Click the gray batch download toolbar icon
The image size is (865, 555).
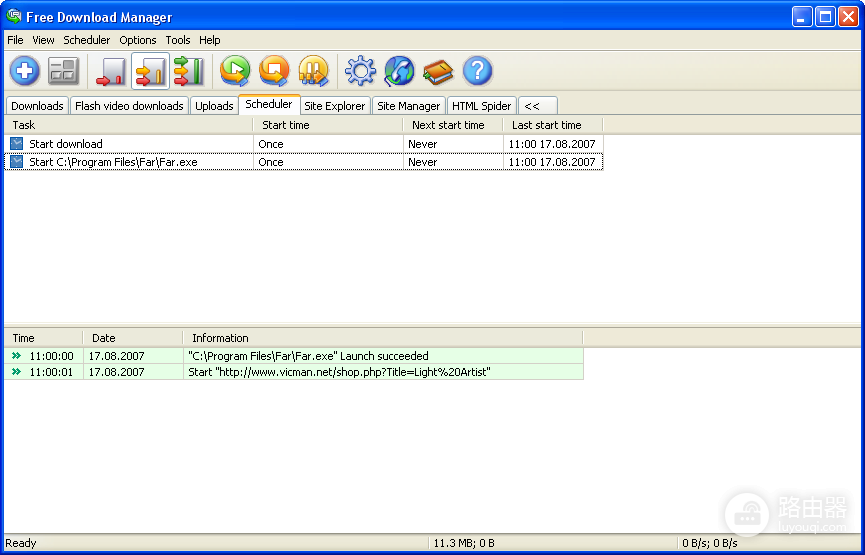tap(63, 71)
